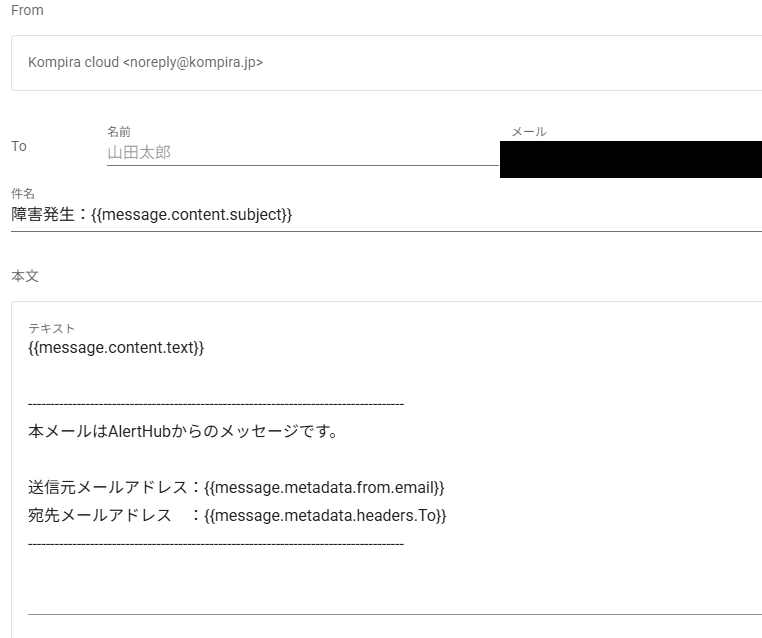The image size is (762, 638).
Task: Click the first dashed separator line
Action: coord(215,404)
